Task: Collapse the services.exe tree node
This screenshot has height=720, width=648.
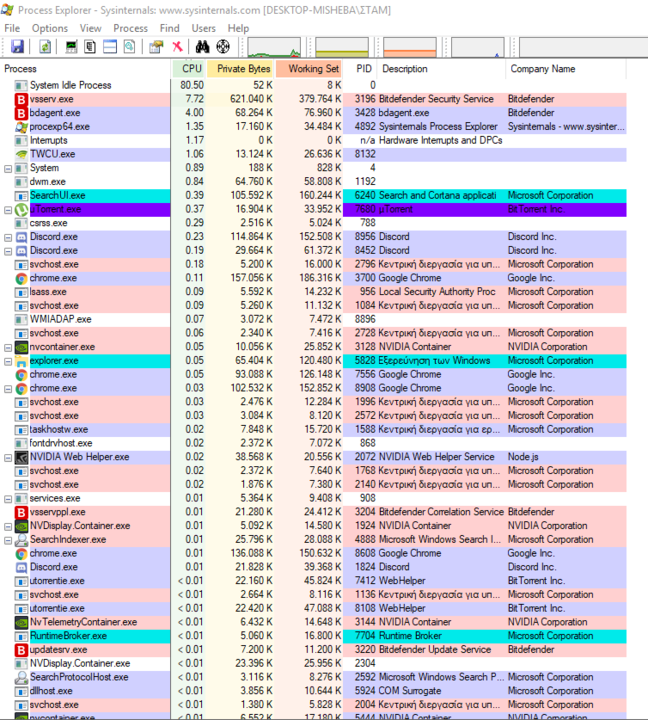Action: (x=8, y=499)
